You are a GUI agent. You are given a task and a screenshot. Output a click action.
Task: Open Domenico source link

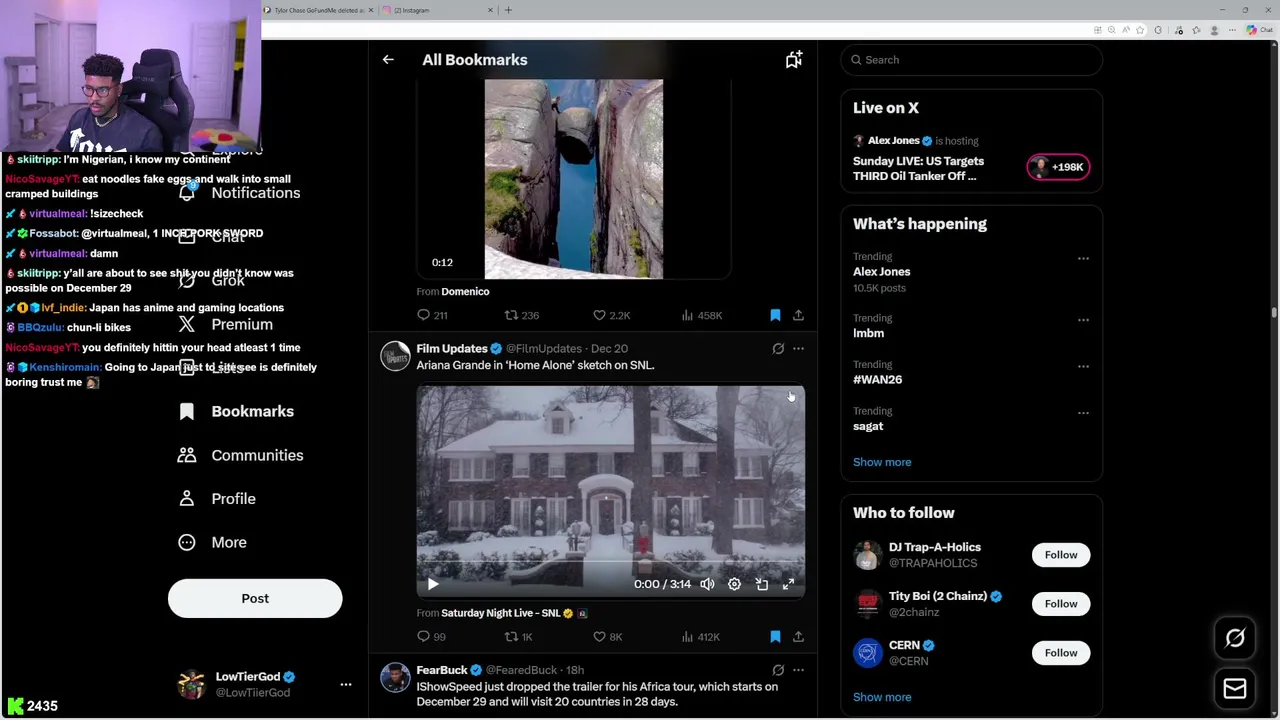465,292
